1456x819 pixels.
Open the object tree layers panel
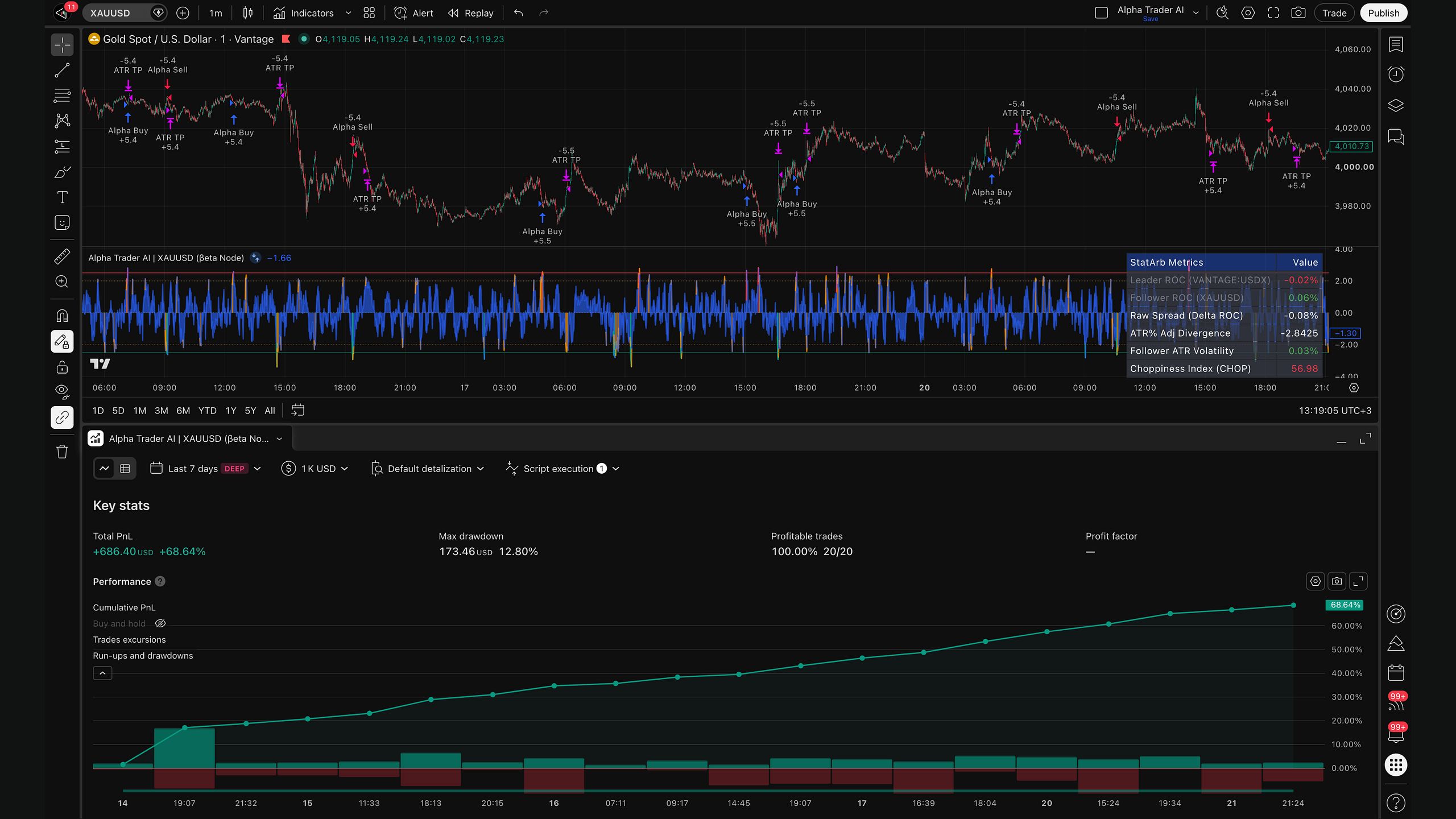pyautogui.click(x=1396, y=106)
